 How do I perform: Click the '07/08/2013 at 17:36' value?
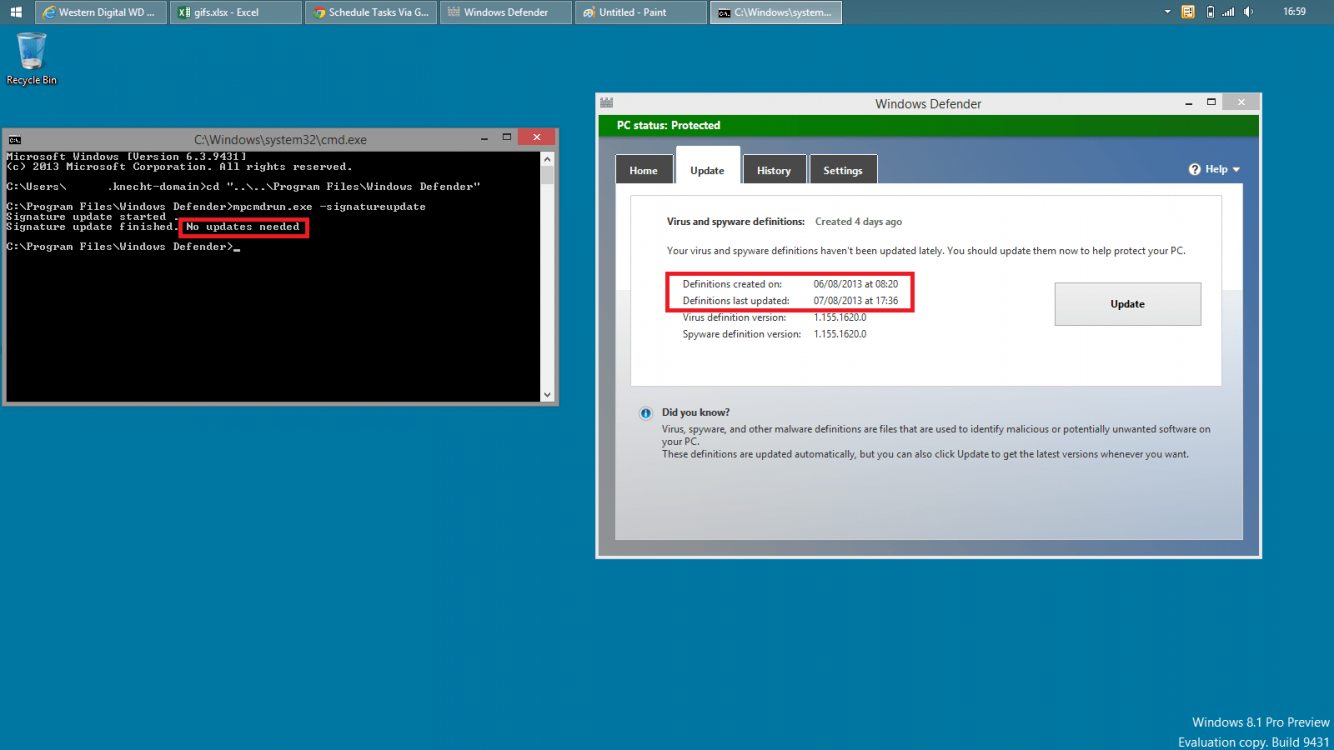856,300
